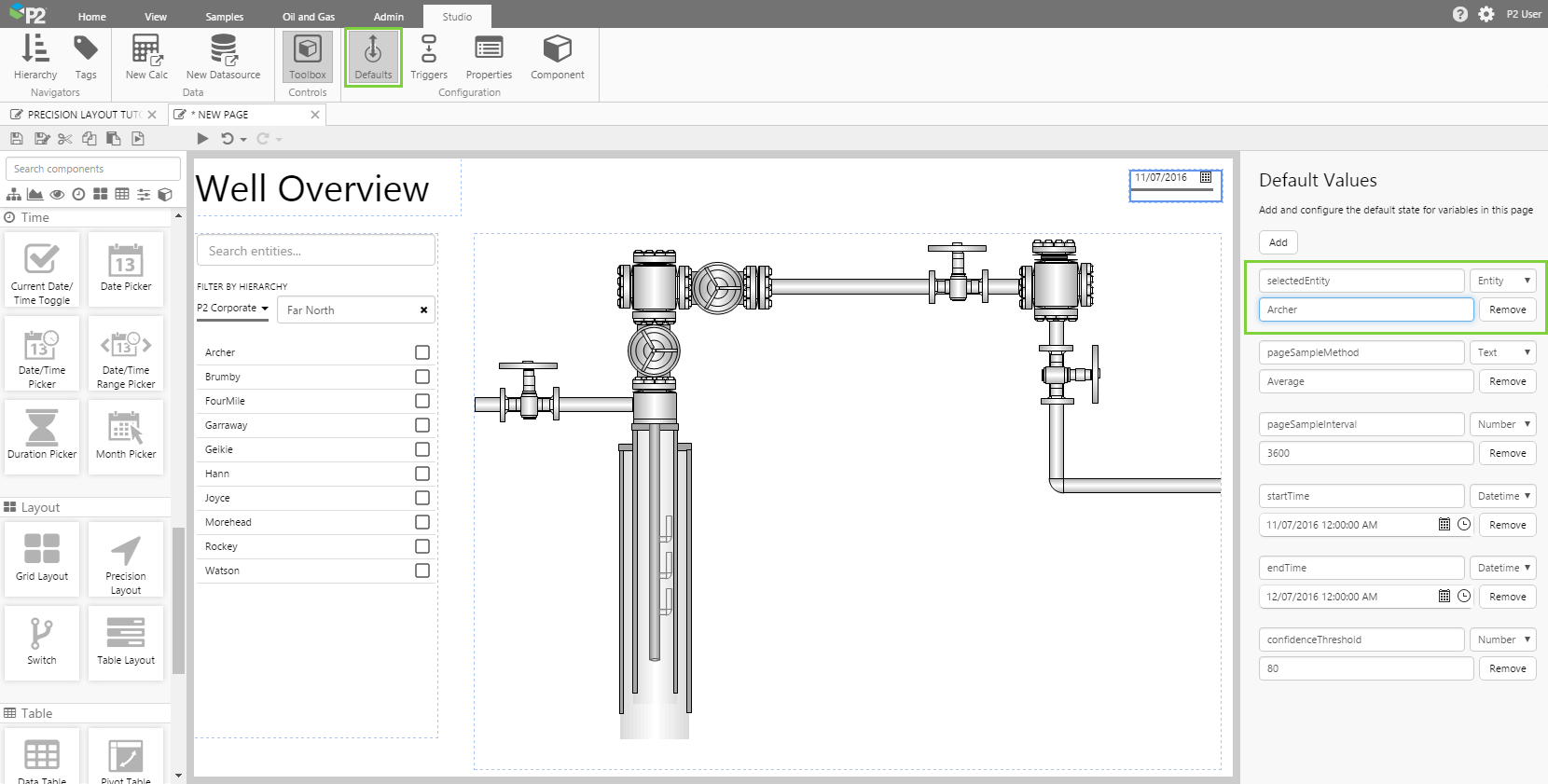Viewport: 1548px width, 784px height.
Task: Select the Precision Layout component
Action: click(x=126, y=559)
